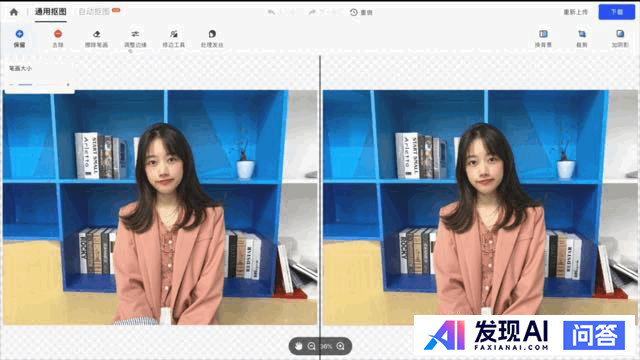Zoom in with the magnifier plus

pos(340,346)
